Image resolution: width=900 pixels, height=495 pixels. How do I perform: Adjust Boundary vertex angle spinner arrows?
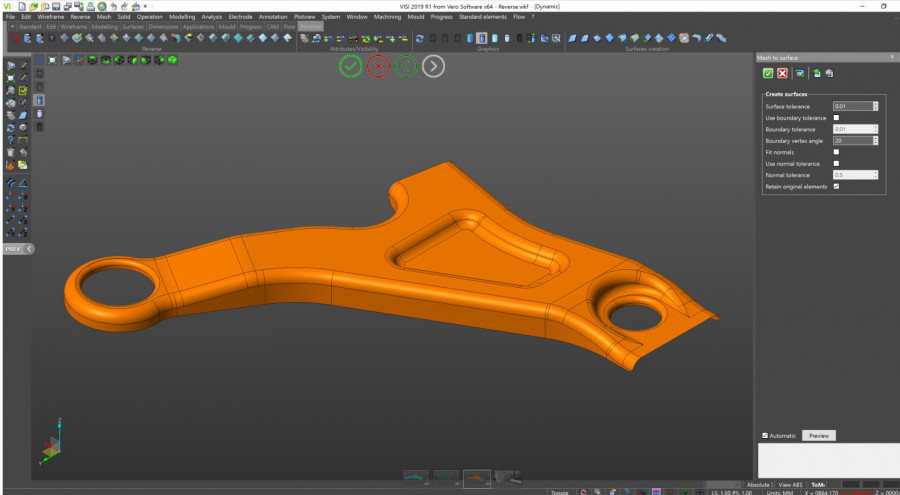[875, 141]
